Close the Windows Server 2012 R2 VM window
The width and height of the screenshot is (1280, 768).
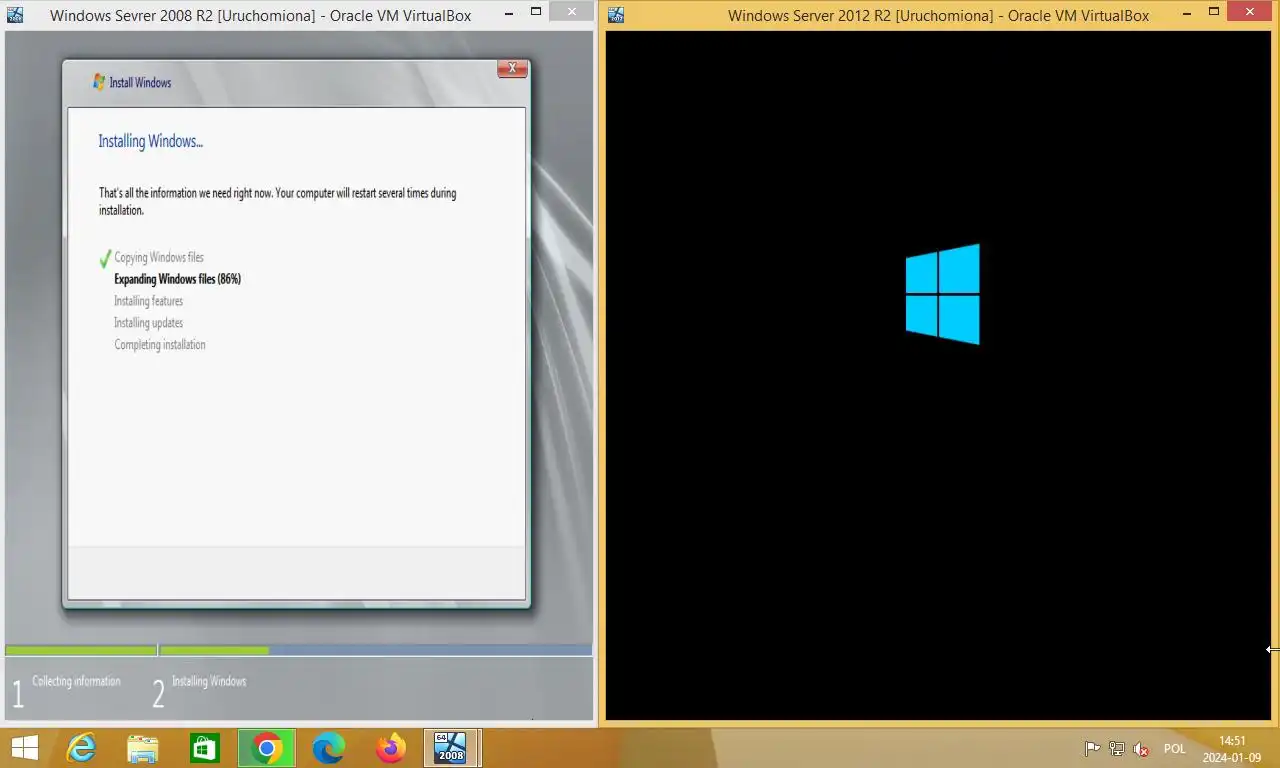(x=1251, y=12)
